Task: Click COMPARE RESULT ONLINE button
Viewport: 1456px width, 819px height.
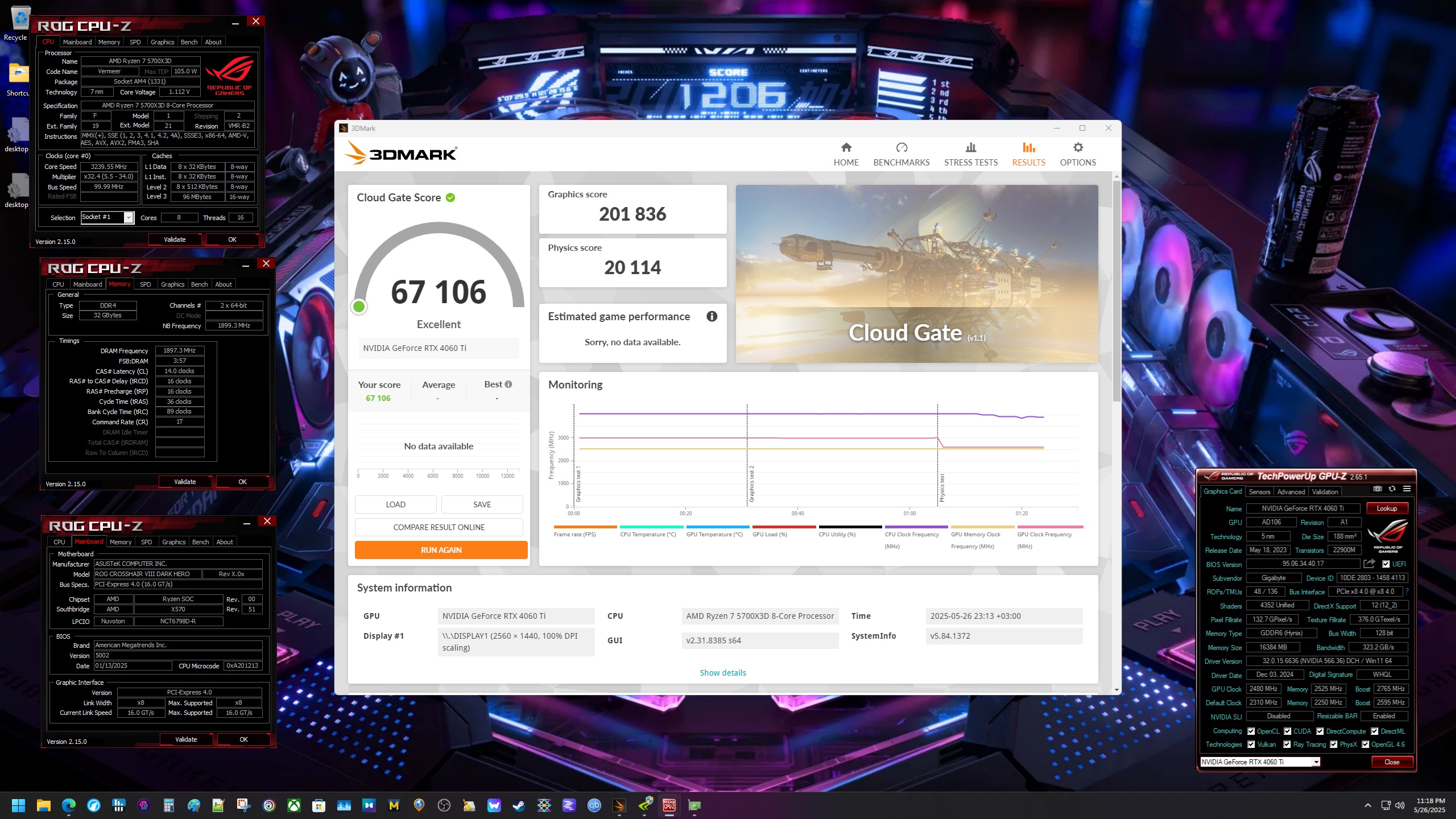Action: point(439,527)
